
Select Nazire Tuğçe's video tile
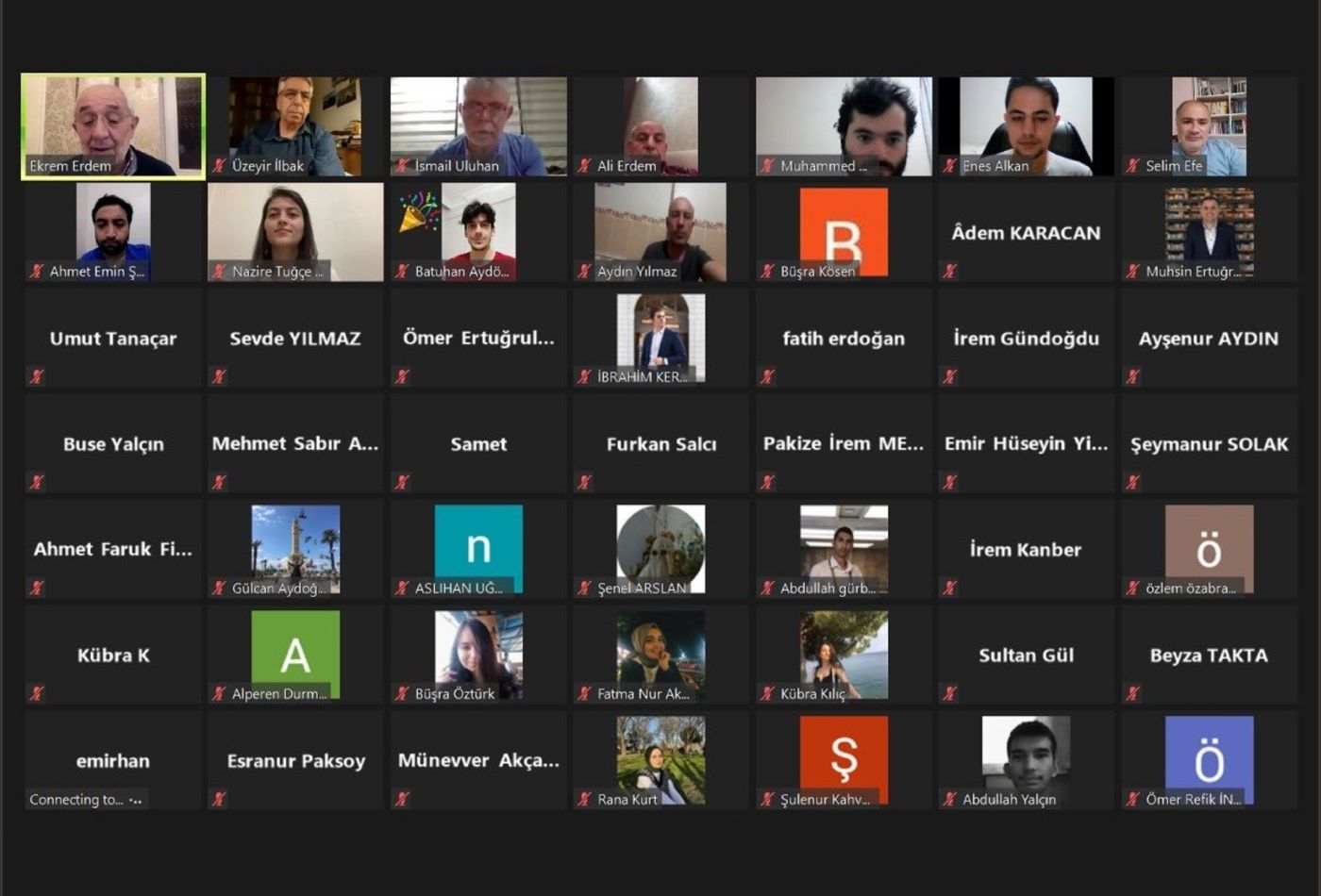(x=295, y=232)
